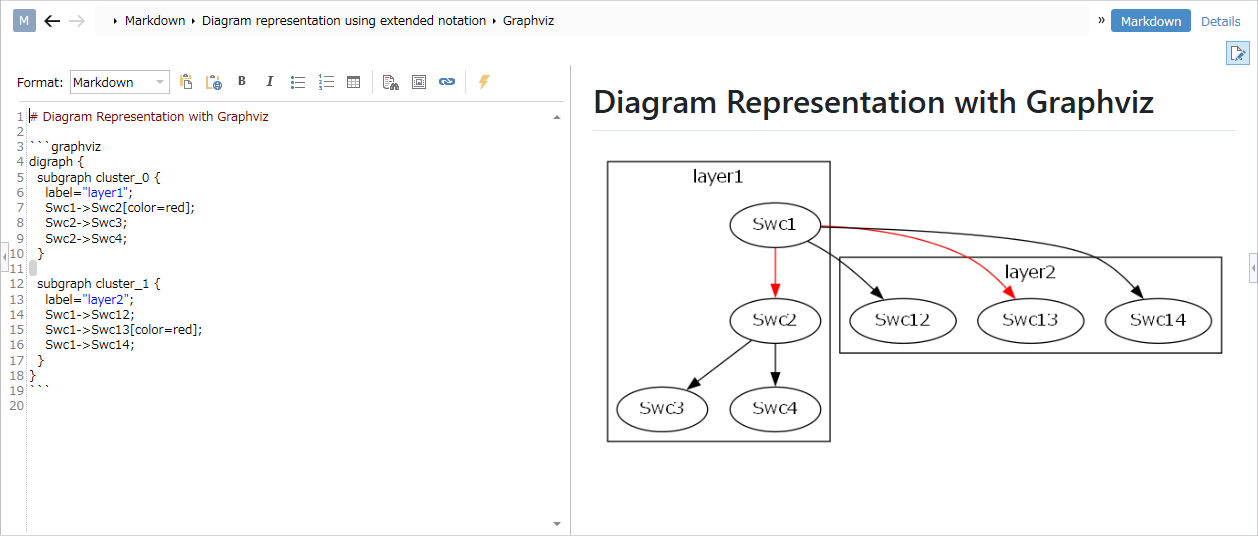
Task: Insert a hyperlink
Action: pos(447,82)
